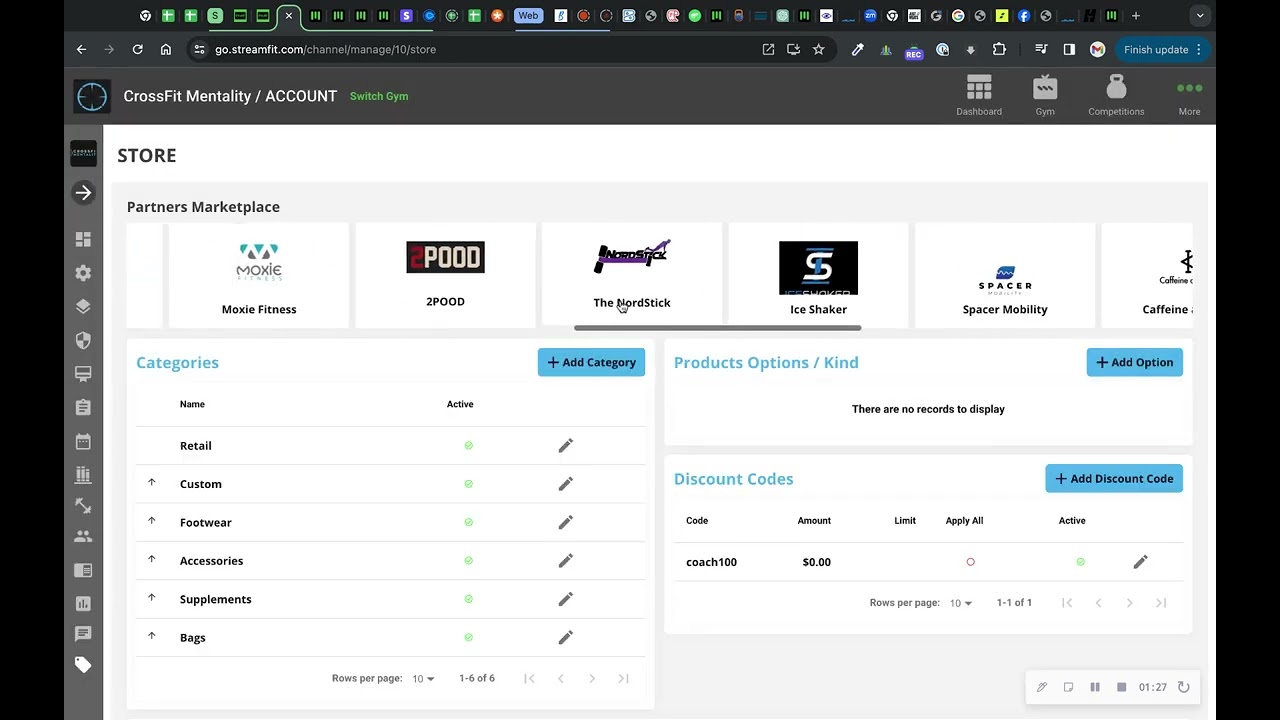The image size is (1280, 720).
Task: Edit the Retail category pencil icon
Action: (566, 446)
